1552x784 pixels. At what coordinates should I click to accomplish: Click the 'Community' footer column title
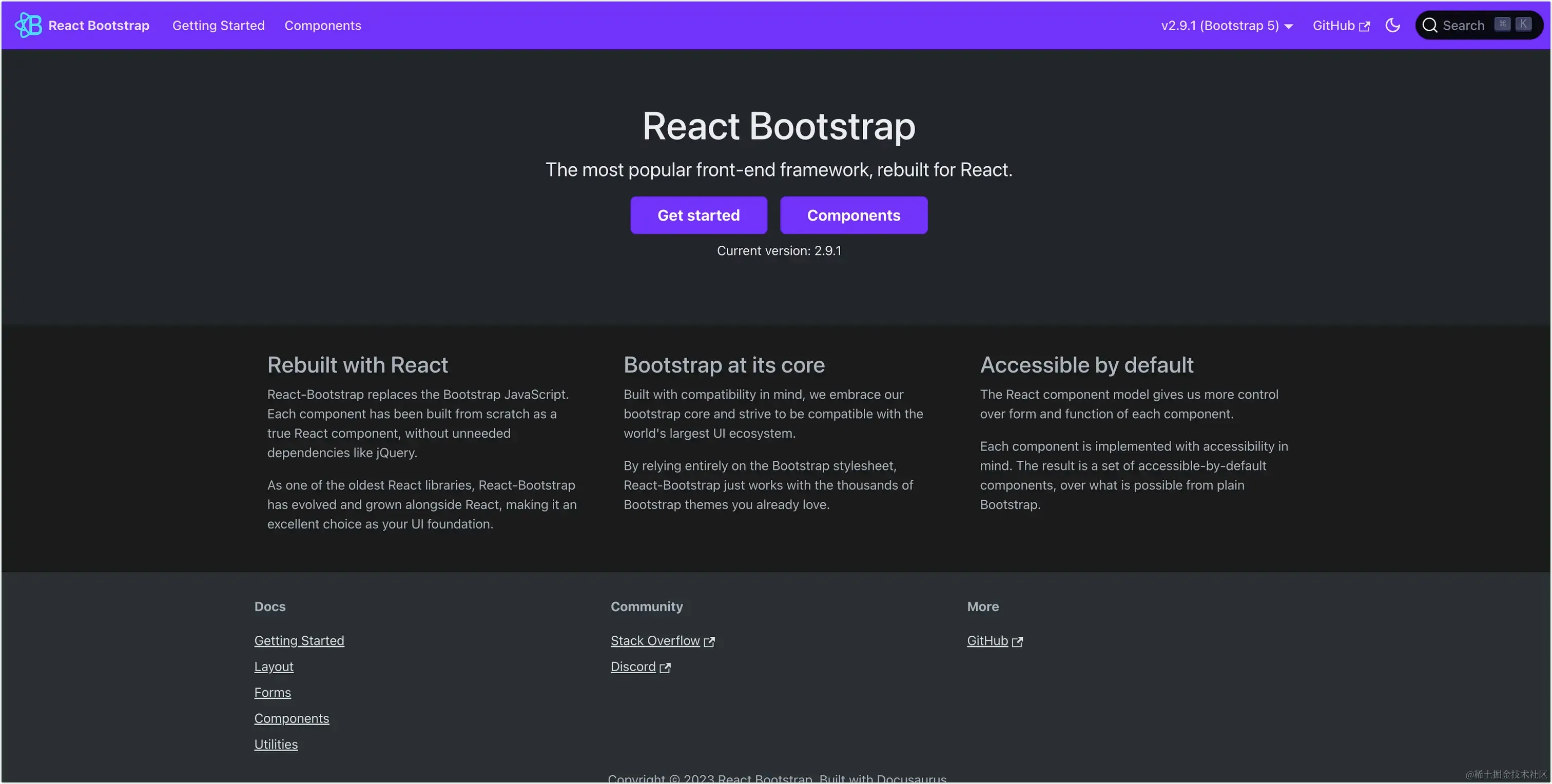[647, 606]
